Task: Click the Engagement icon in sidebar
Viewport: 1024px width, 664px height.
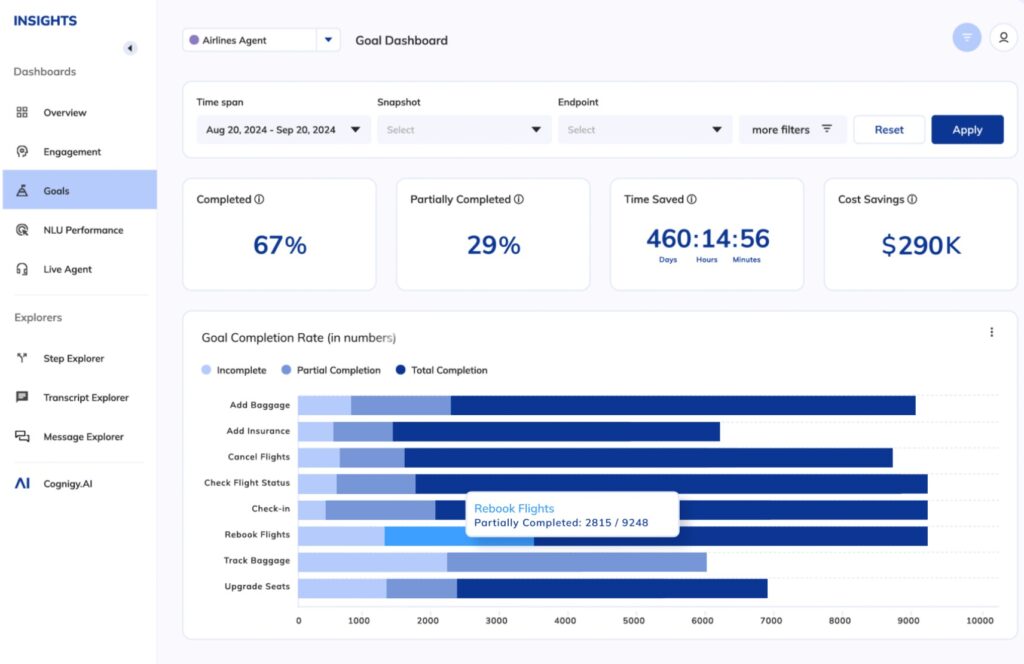Action: point(22,152)
